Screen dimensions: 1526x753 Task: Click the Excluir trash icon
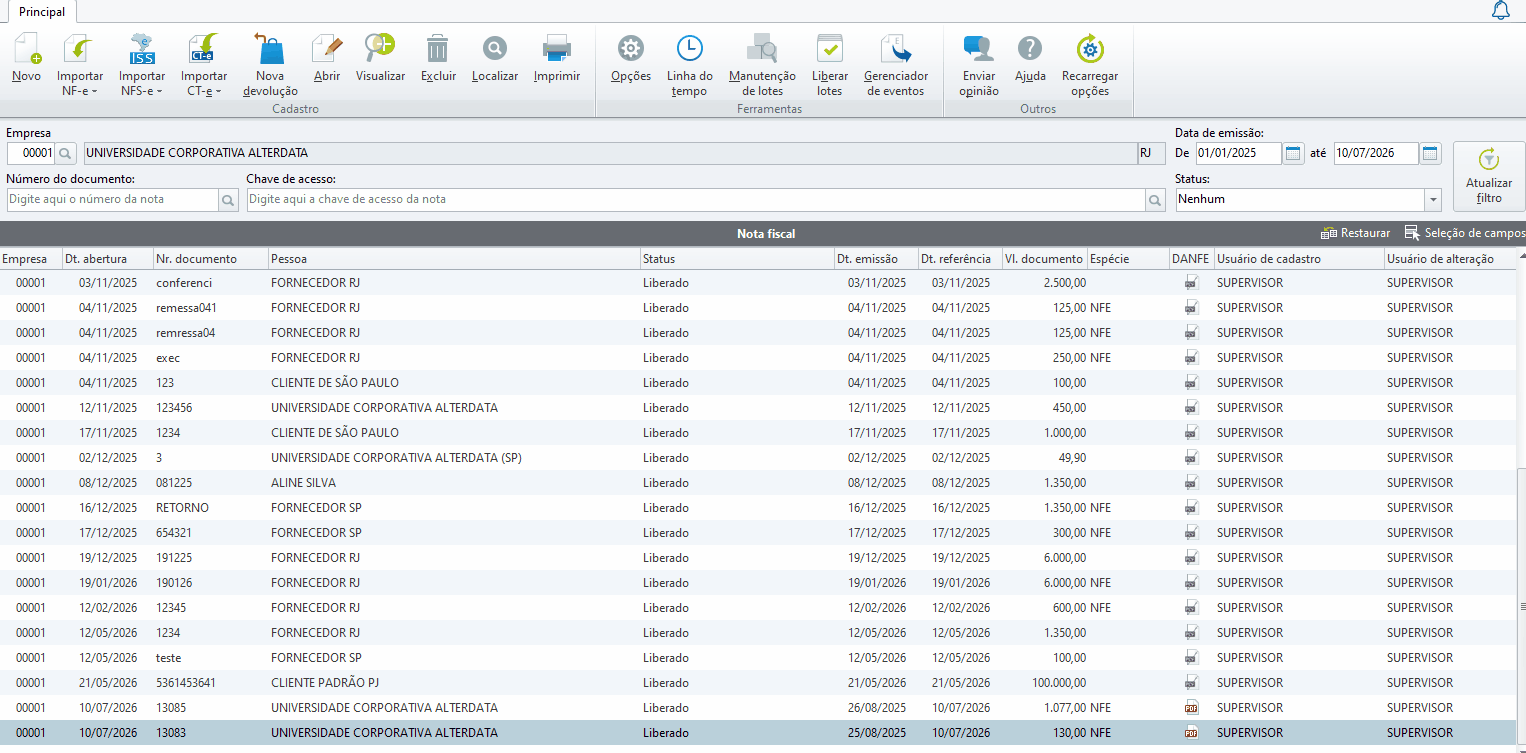pos(438,49)
